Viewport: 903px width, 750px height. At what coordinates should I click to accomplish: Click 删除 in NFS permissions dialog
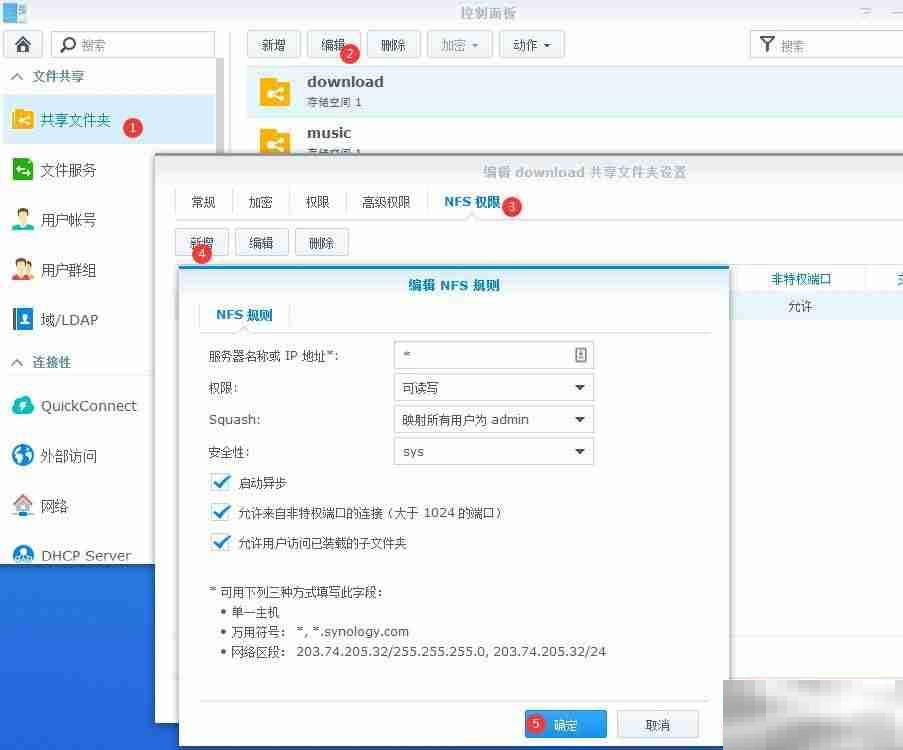pos(321,243)
